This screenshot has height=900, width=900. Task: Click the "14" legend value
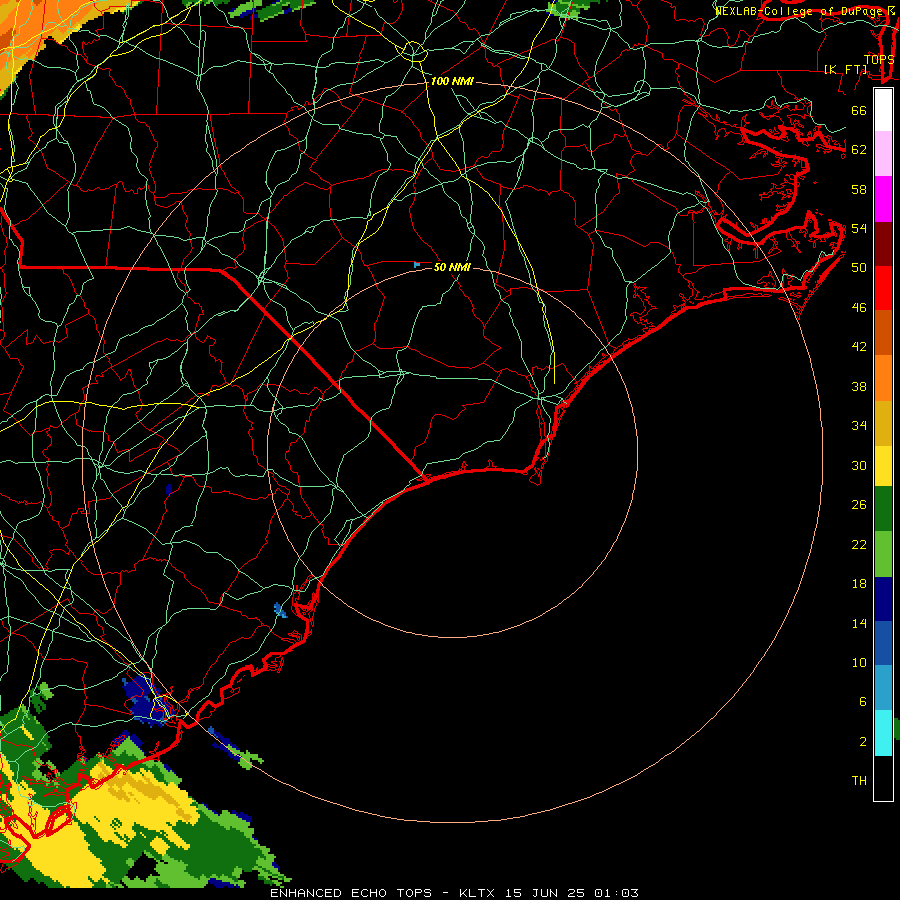[859, 623]
